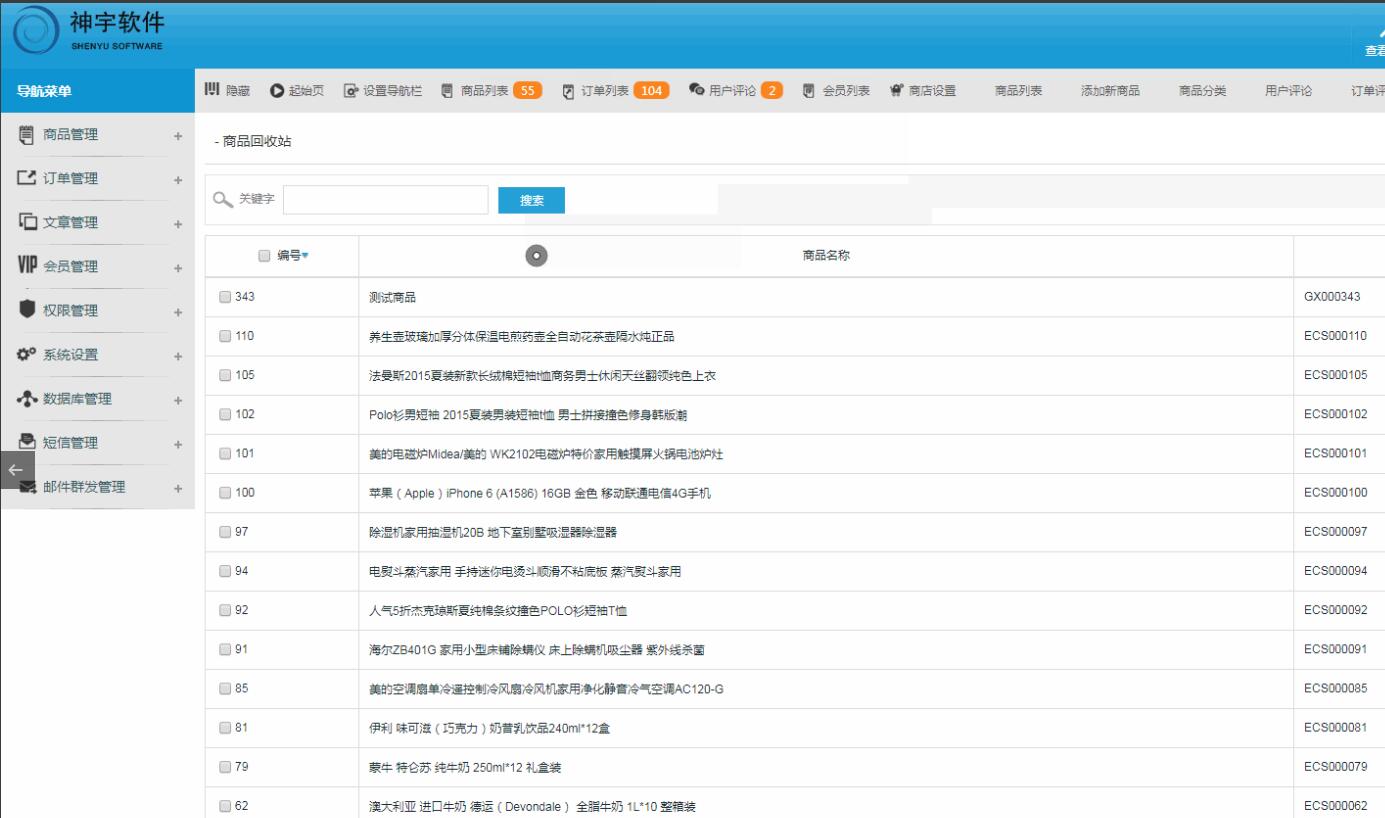Click the blue 搜索 button
Image resolution: width=1385 pixels, height=818 pixels.
[531, 200]
